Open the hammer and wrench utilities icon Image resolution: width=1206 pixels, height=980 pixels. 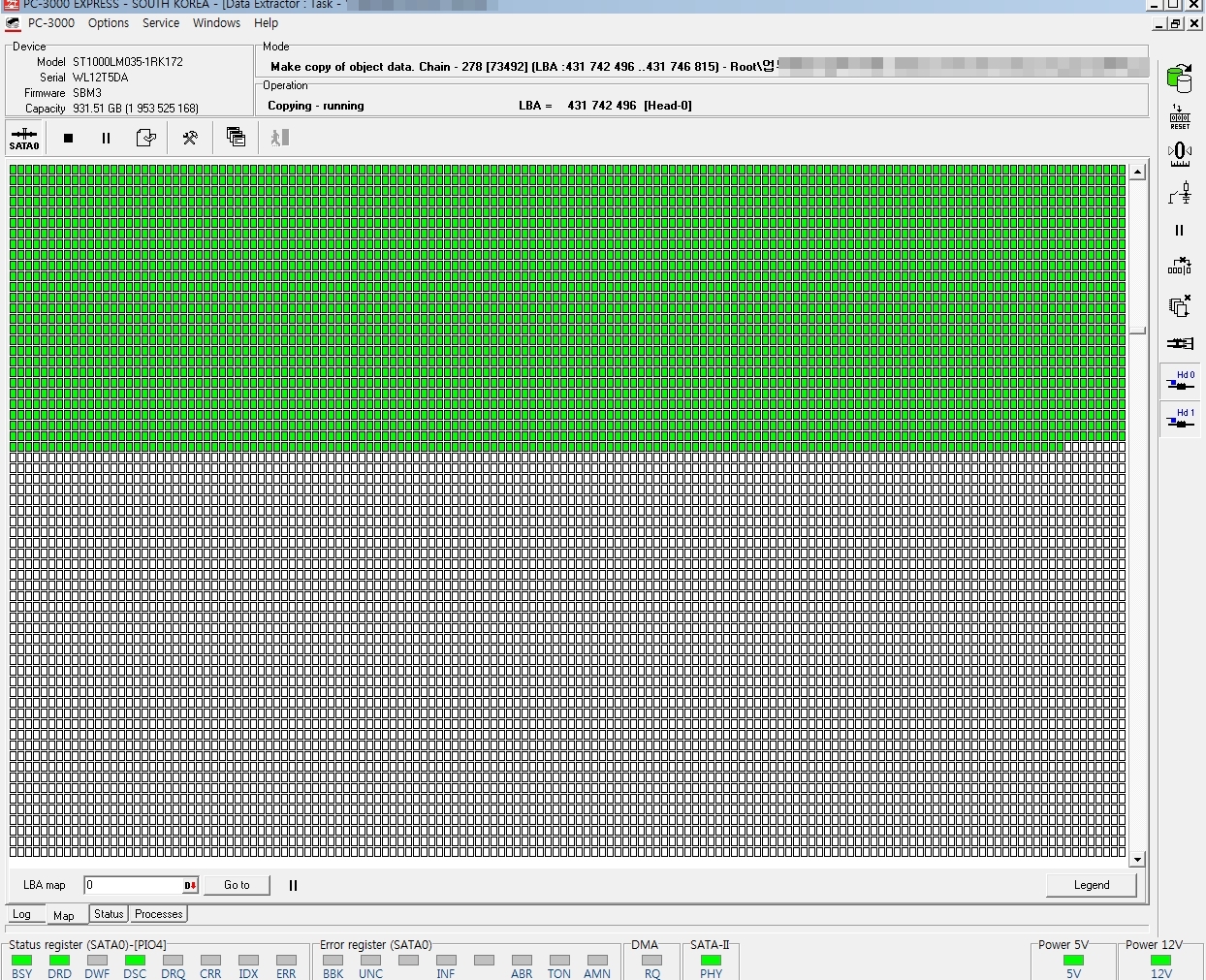point(190,139)
